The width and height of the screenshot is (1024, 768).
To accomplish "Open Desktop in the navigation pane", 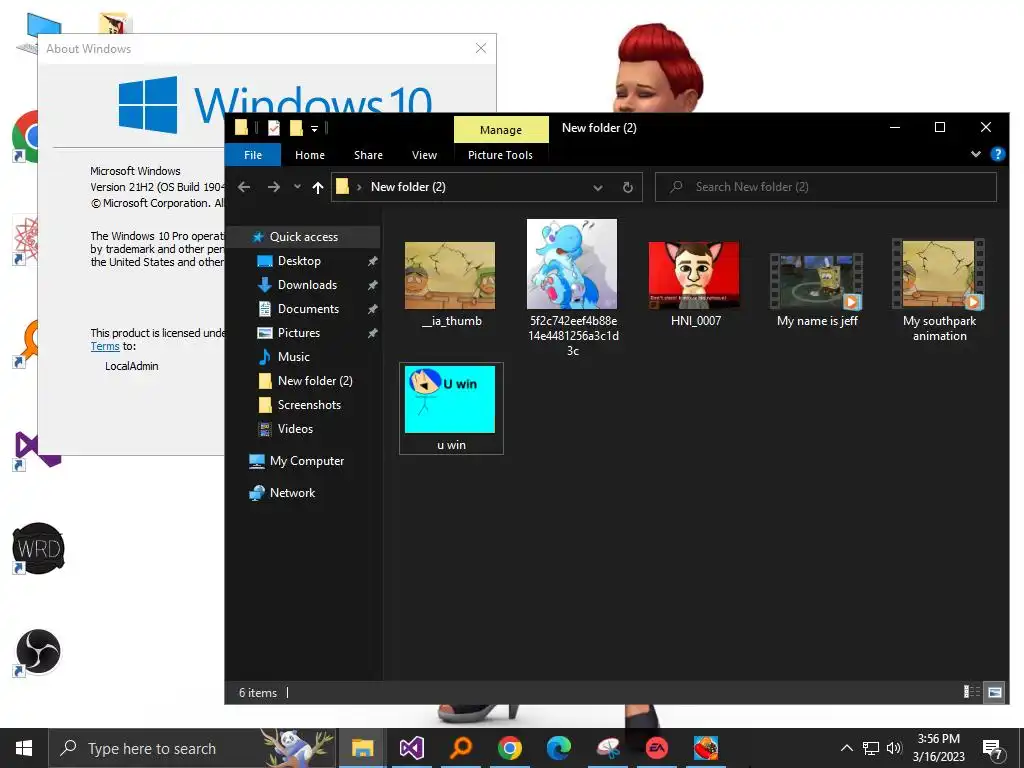I will [299, 261].
